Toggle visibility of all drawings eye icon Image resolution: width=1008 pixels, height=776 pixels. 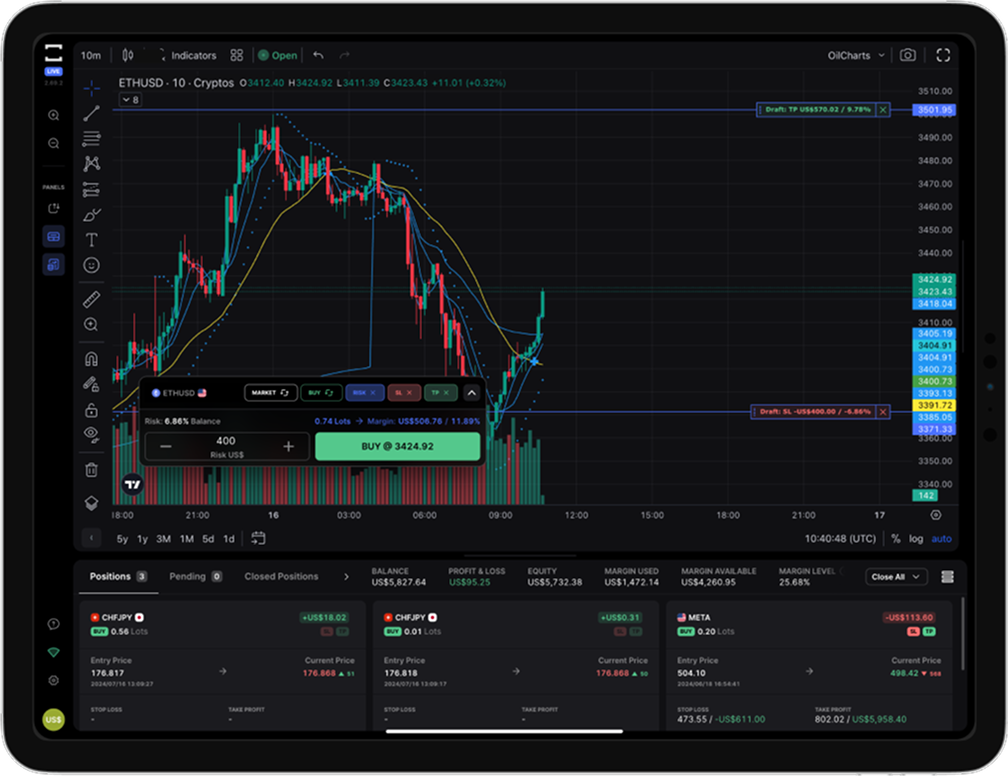pyautogui.click(x=92, y=434)
